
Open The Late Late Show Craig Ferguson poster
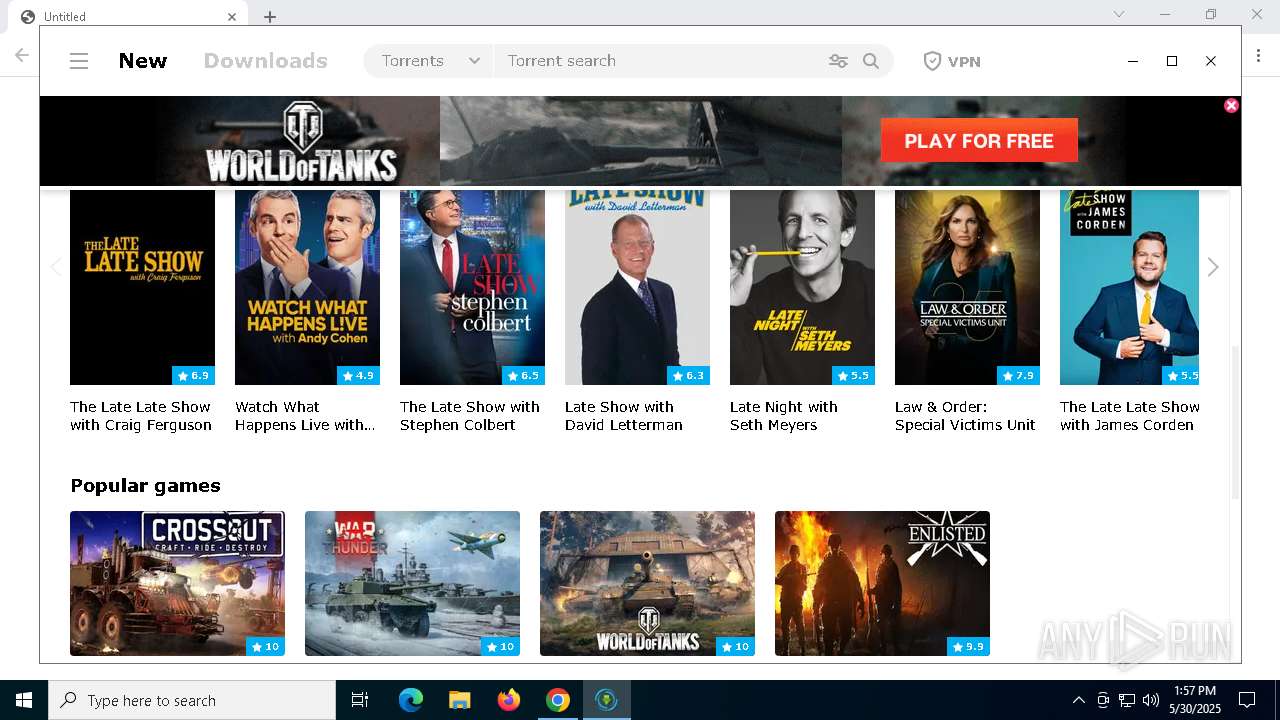click(x=142, y=287)
